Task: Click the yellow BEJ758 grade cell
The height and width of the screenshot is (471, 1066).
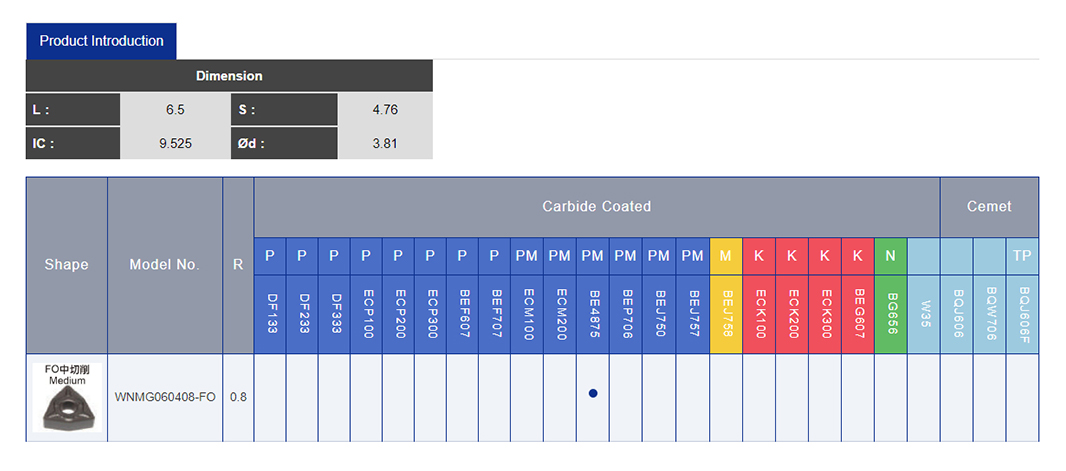Action: click(725, 314)
